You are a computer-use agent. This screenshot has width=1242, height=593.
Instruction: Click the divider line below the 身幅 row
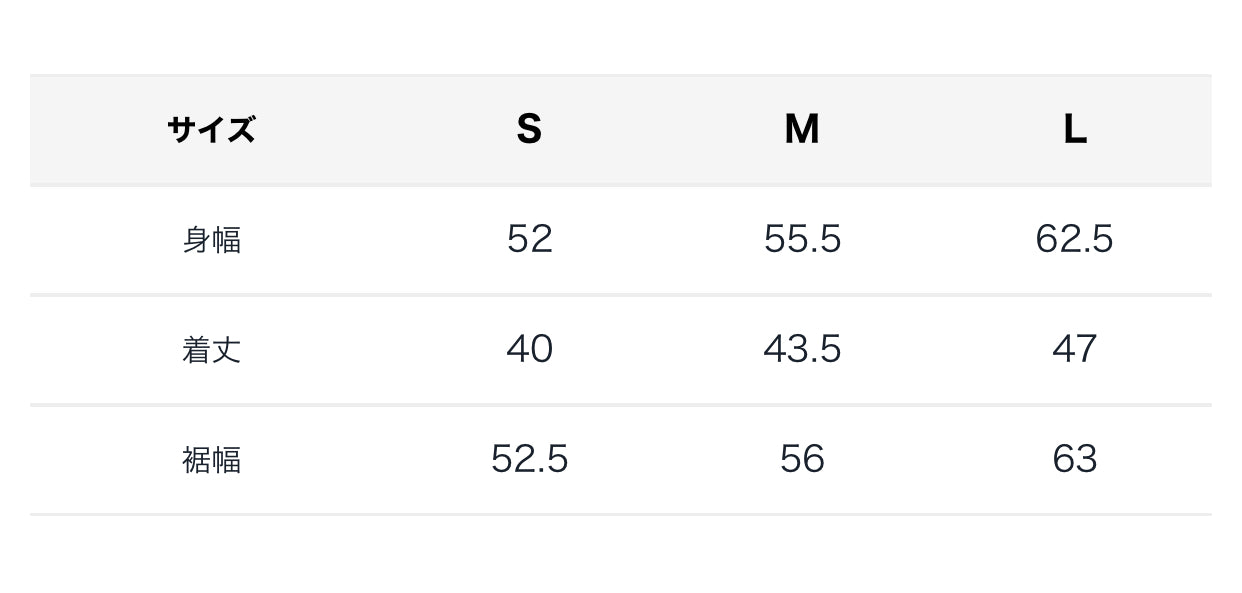click(620, 295)
